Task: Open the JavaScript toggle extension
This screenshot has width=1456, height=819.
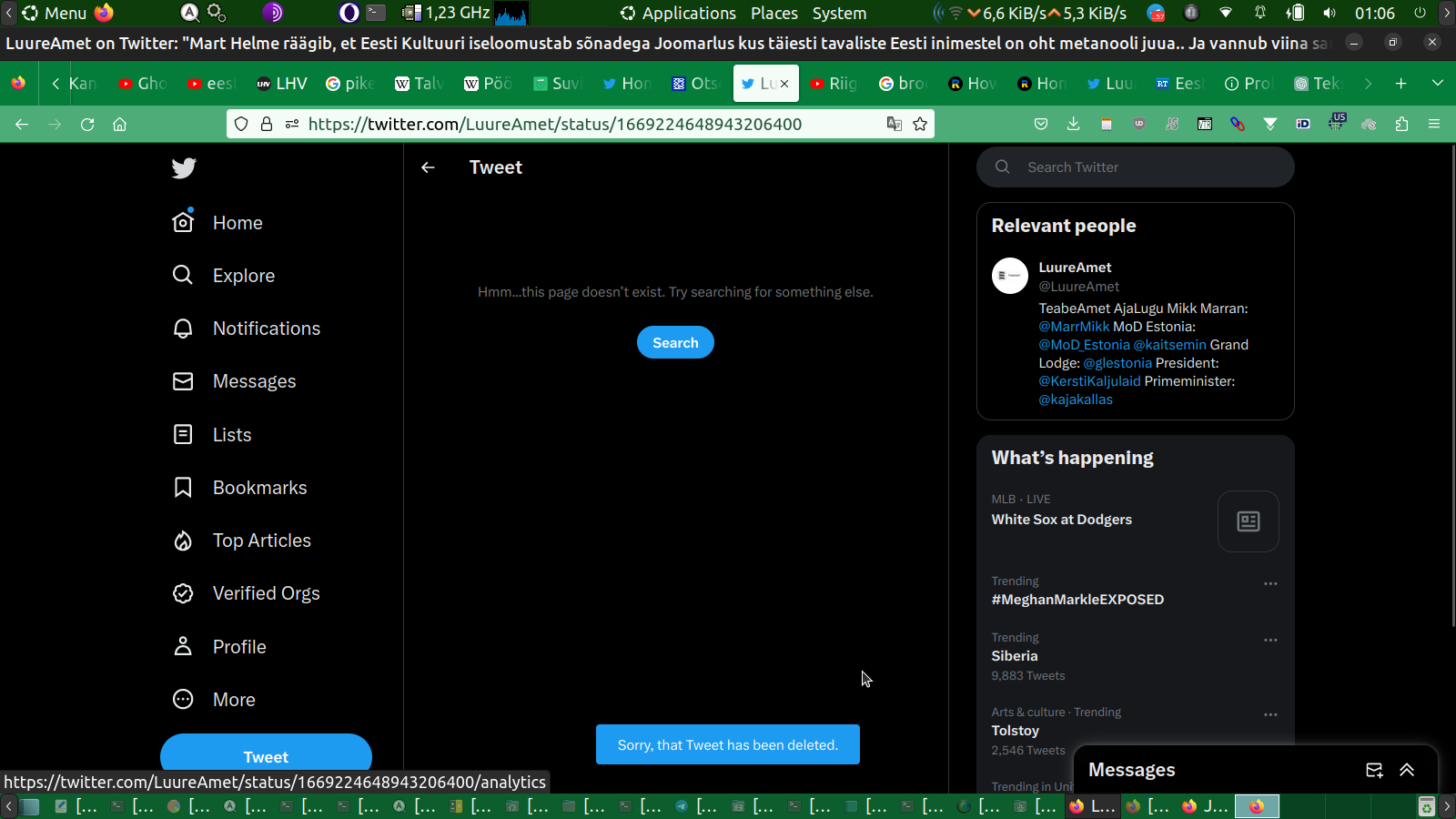Action: coord(1172,124)
